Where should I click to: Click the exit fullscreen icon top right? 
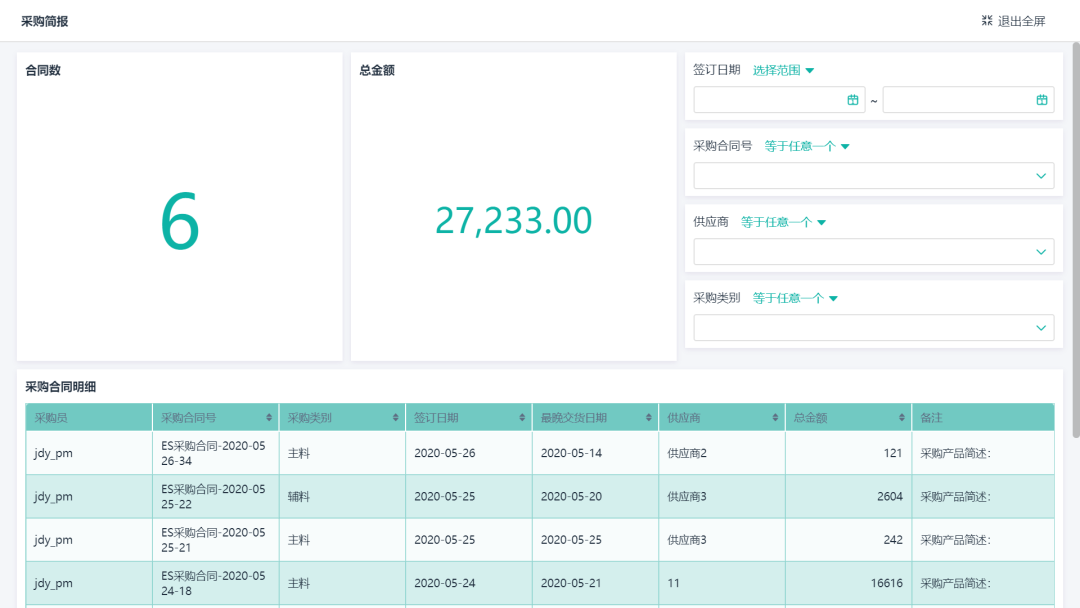tap(985, 20)
